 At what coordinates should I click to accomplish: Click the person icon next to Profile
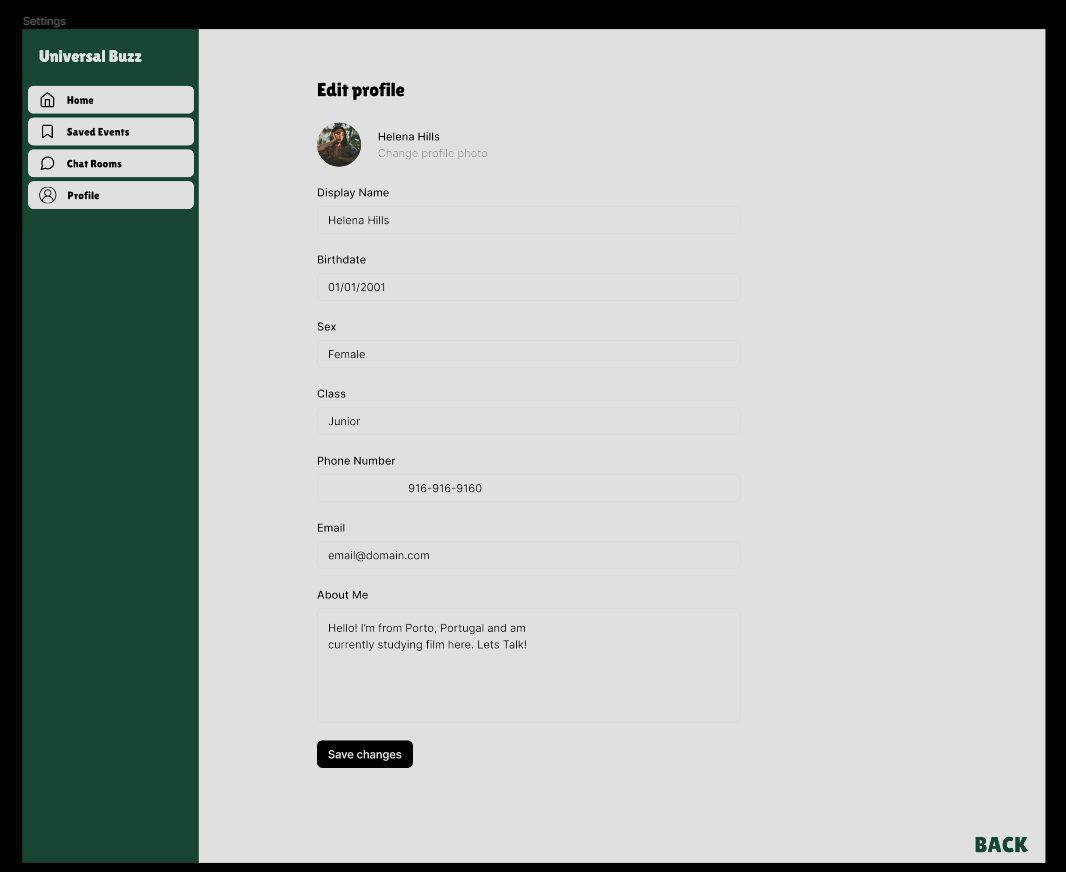tap(47, 194)
